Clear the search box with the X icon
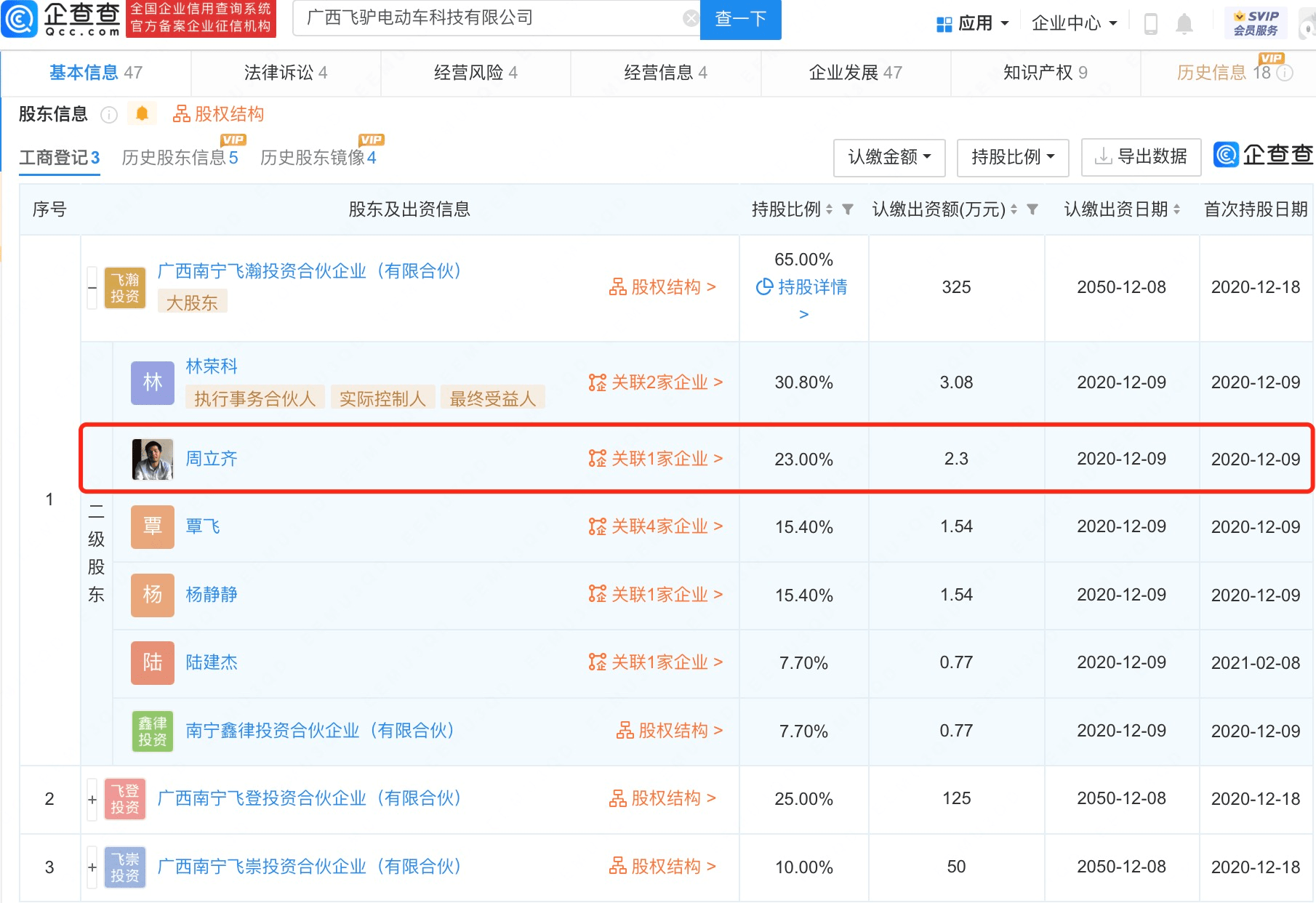 (691, 18)
